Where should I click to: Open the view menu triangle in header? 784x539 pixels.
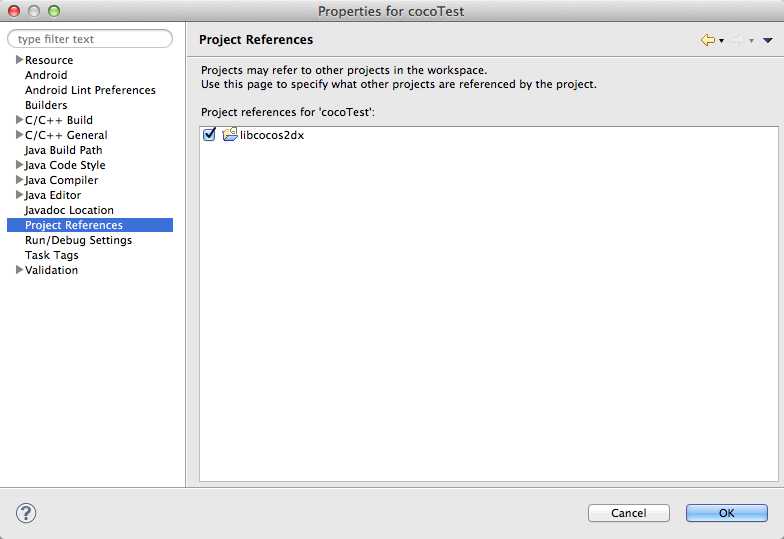tap(768, 40)
